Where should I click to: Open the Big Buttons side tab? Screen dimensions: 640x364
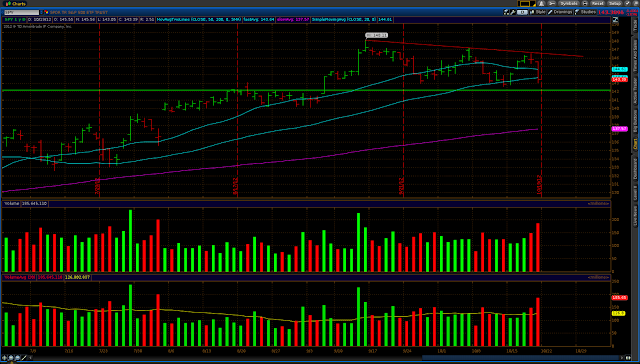[635, 121]
